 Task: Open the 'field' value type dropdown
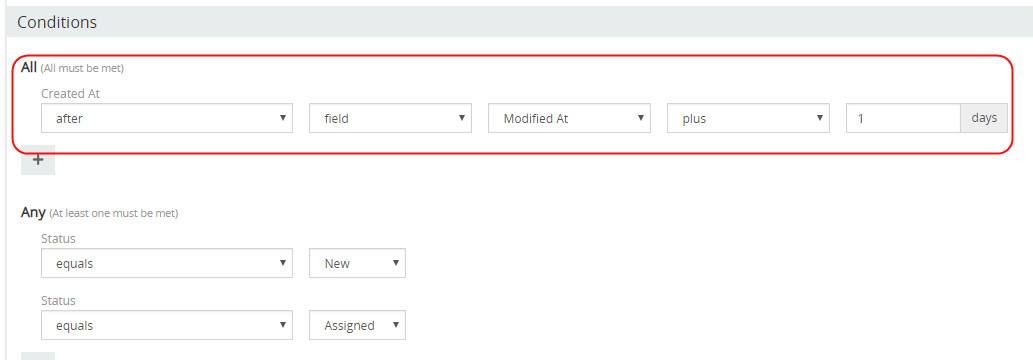(x=390, y=118)
